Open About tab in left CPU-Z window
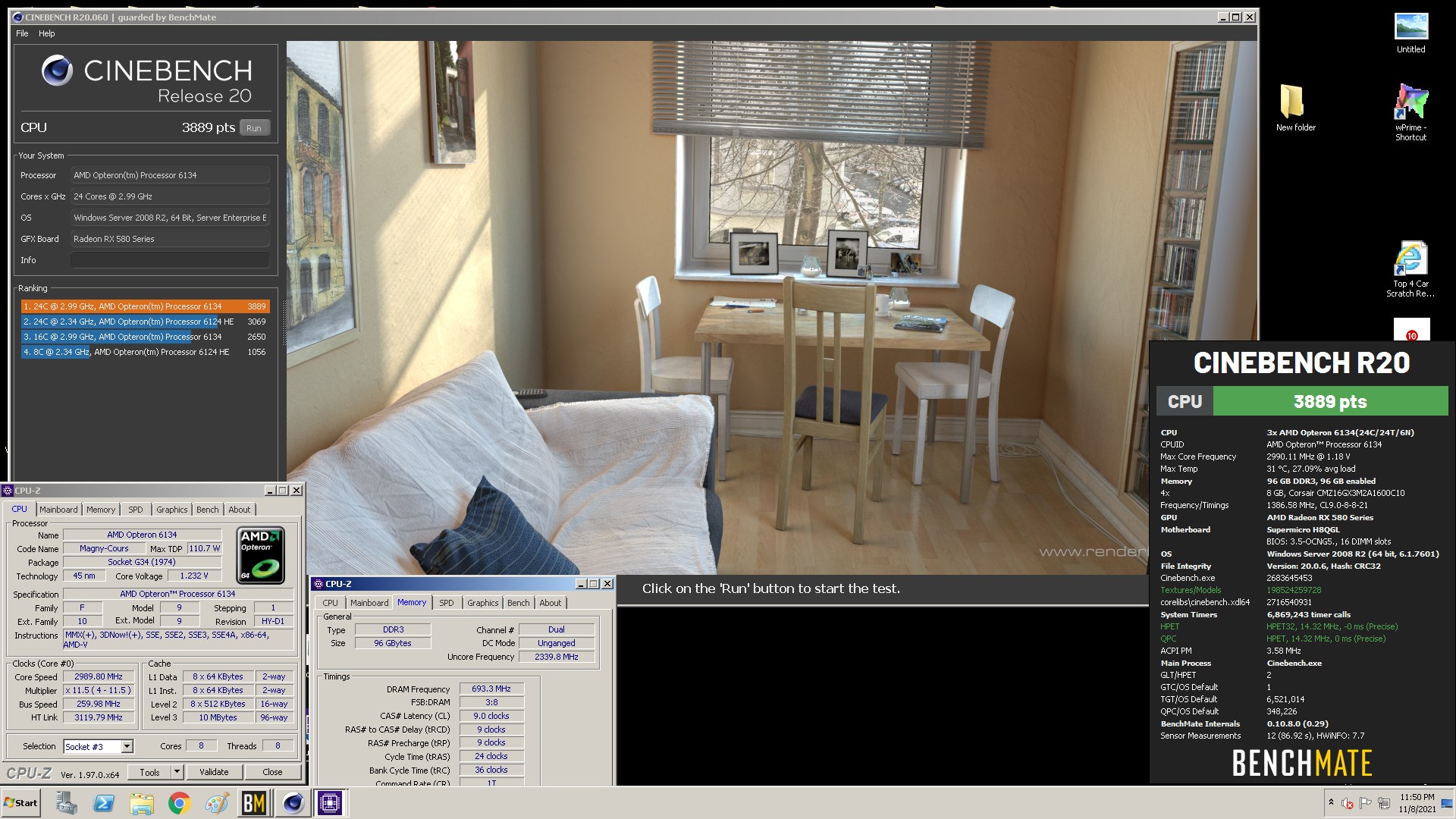Image resolution: width=1456 pixels, height=819 pixels. click(x=240, y=510)
